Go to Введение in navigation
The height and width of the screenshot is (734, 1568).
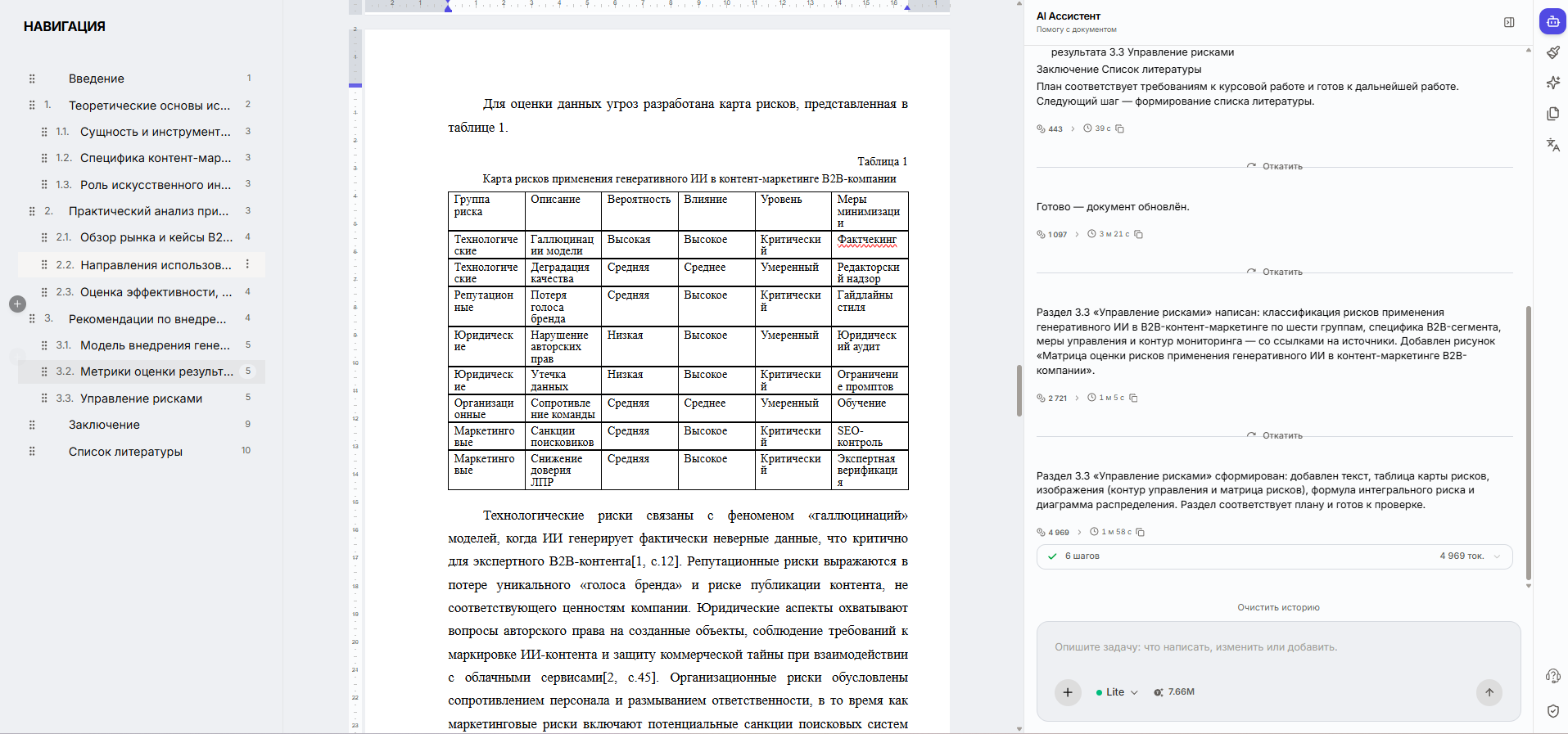coord(97,79)
